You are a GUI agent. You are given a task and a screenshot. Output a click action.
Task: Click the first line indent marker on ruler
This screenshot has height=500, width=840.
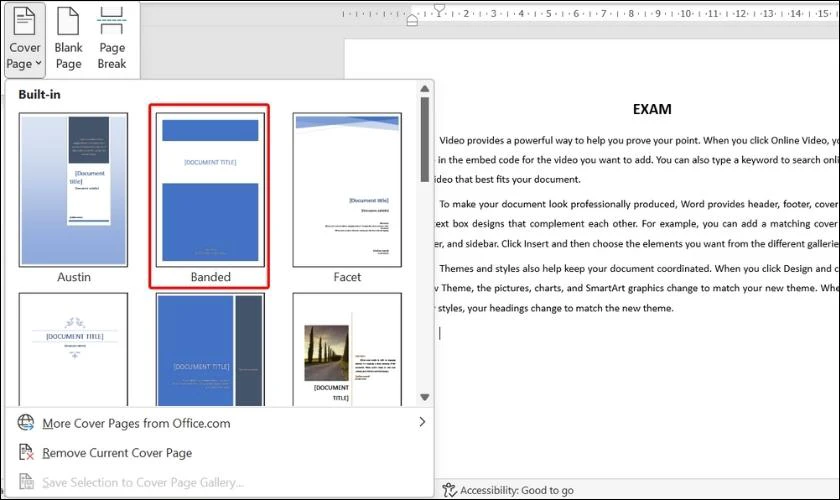tap(439, 9)
